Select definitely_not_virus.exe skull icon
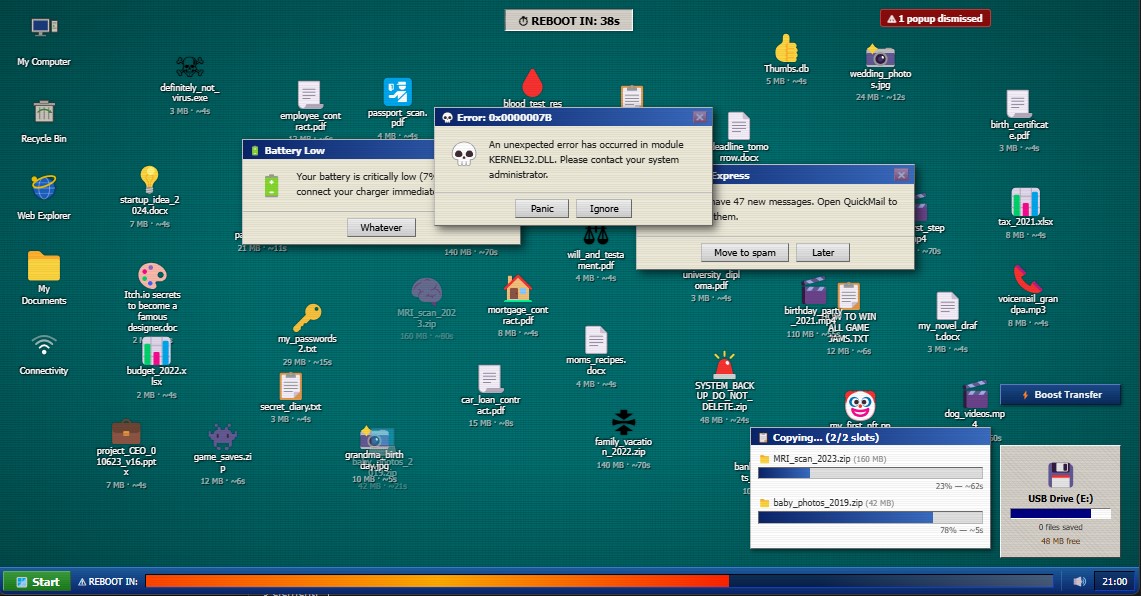This screenshot has width=1141, height=596. click(x=190, y=67)
